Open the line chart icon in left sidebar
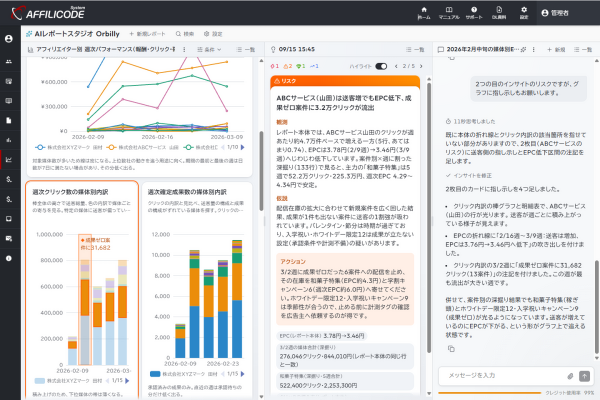 pos(9,159)
